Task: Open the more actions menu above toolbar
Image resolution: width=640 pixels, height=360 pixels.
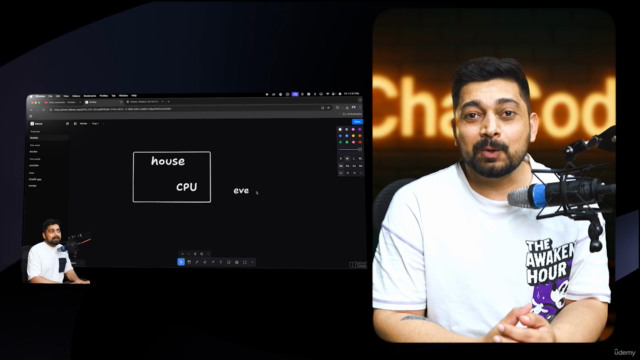Action: pos(208,254)
